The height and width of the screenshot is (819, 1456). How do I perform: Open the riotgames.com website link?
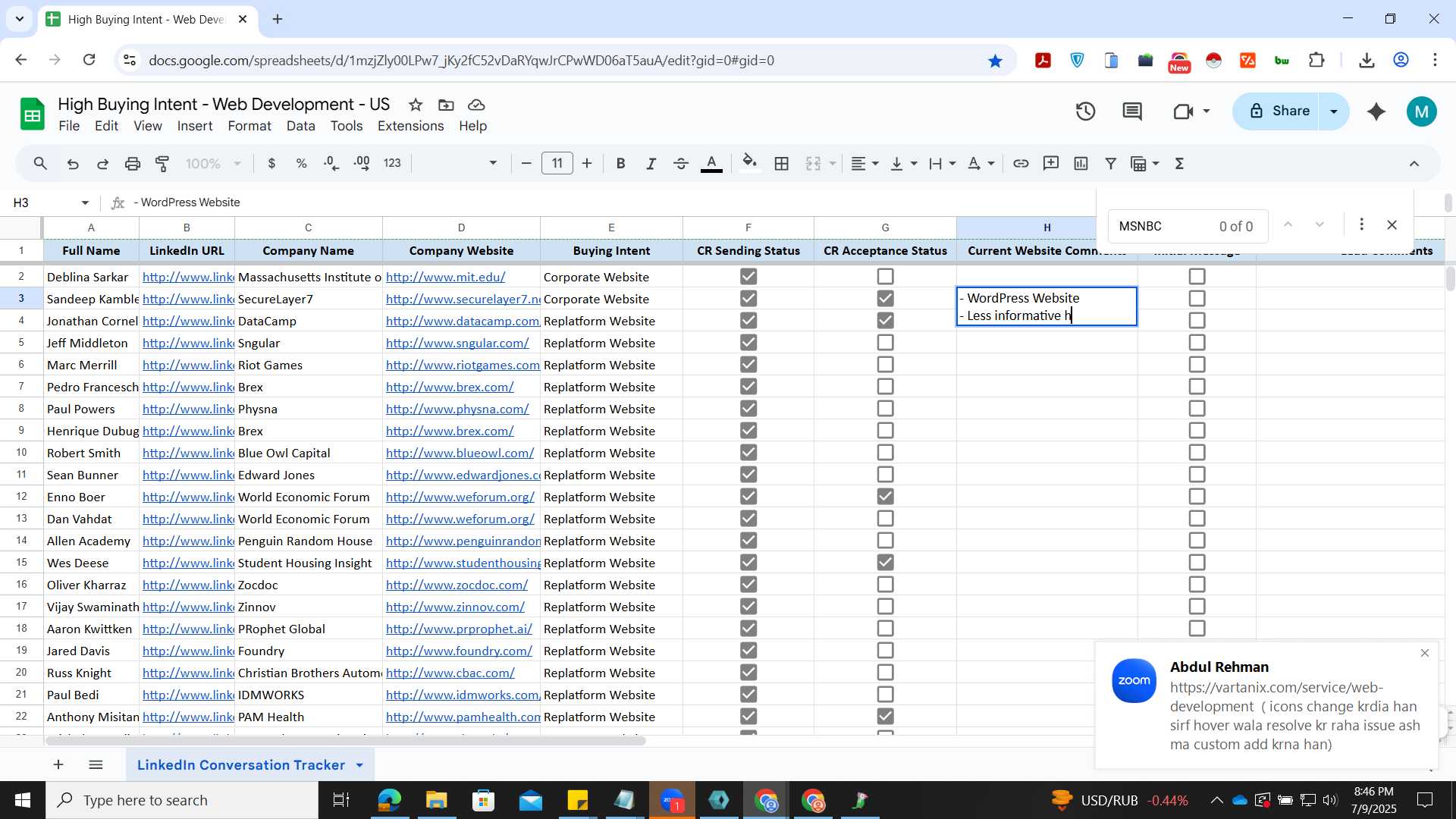[463, 365]
